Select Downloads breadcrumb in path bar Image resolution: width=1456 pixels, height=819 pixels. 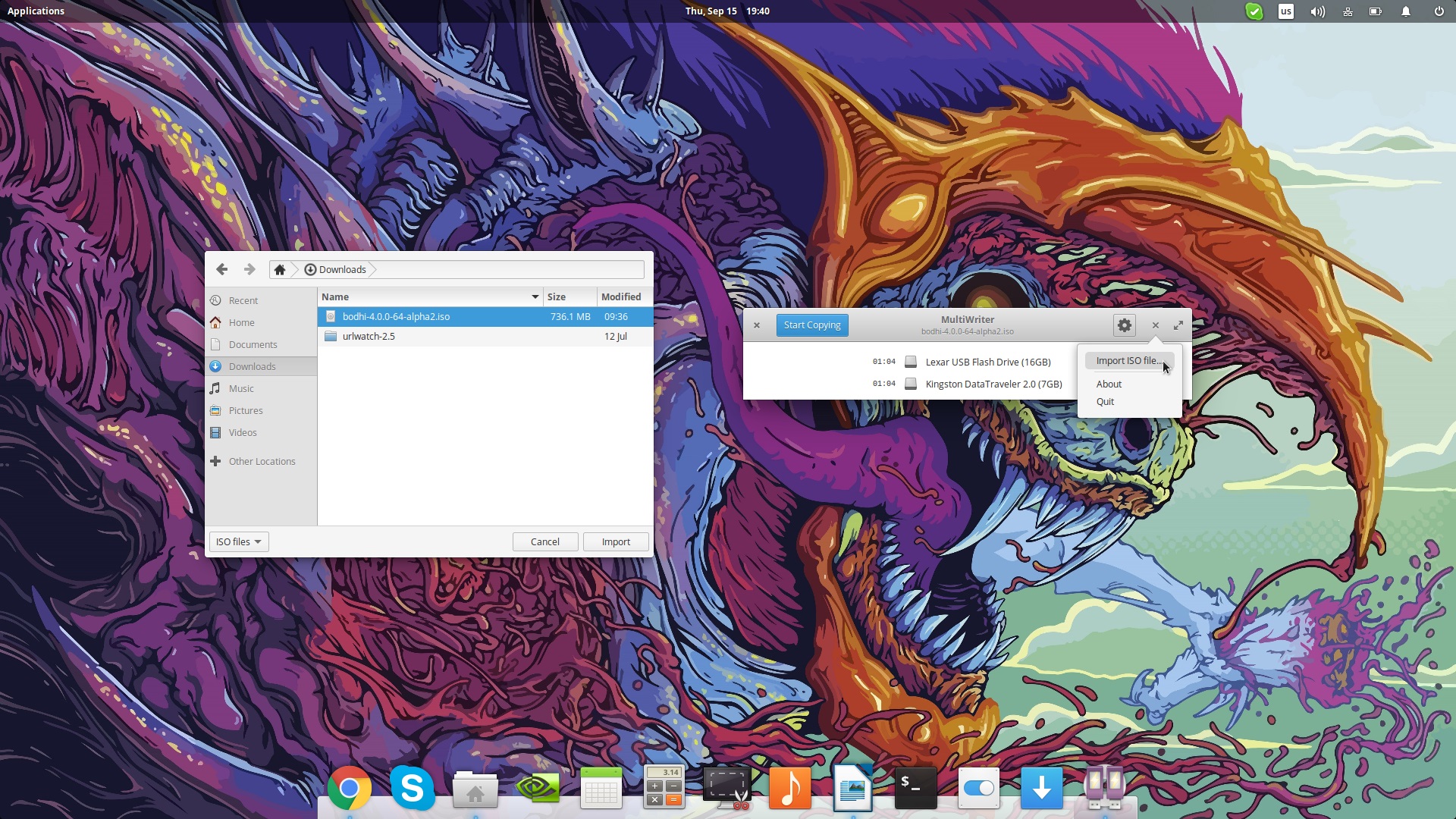(336, 269)
